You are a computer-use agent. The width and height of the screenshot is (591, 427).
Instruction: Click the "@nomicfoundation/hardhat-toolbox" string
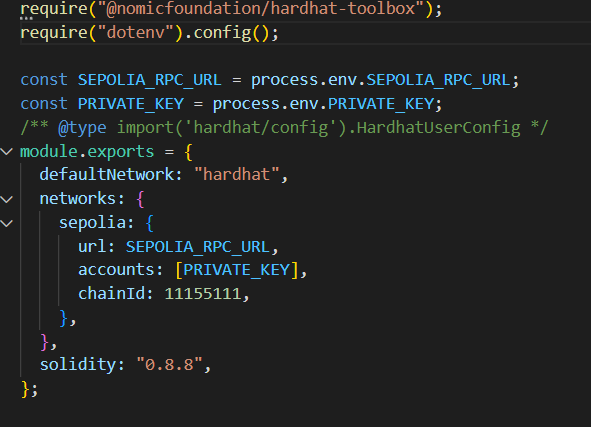(260, 8)
